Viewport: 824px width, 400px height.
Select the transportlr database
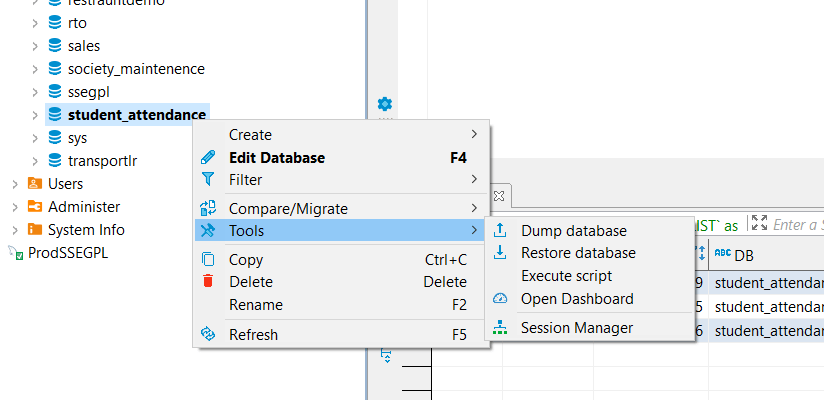(102, 161)
